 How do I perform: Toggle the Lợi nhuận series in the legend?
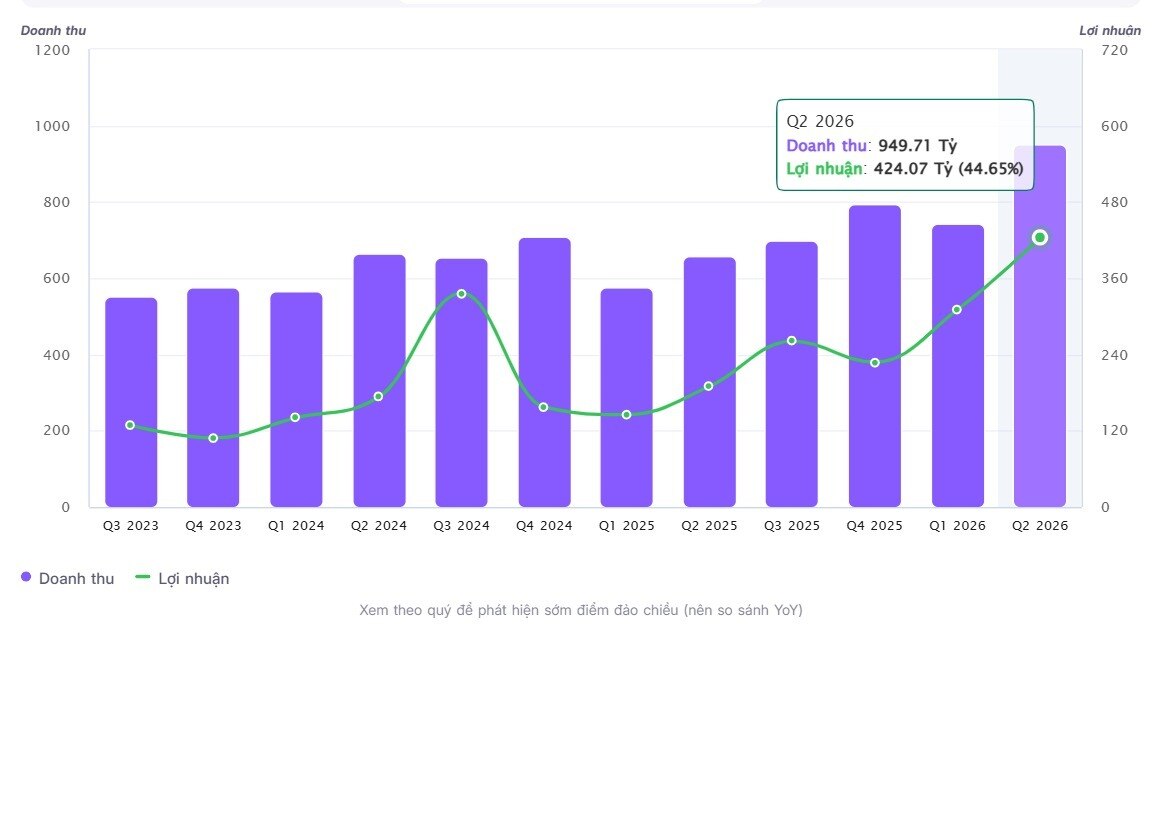point(182,579)
